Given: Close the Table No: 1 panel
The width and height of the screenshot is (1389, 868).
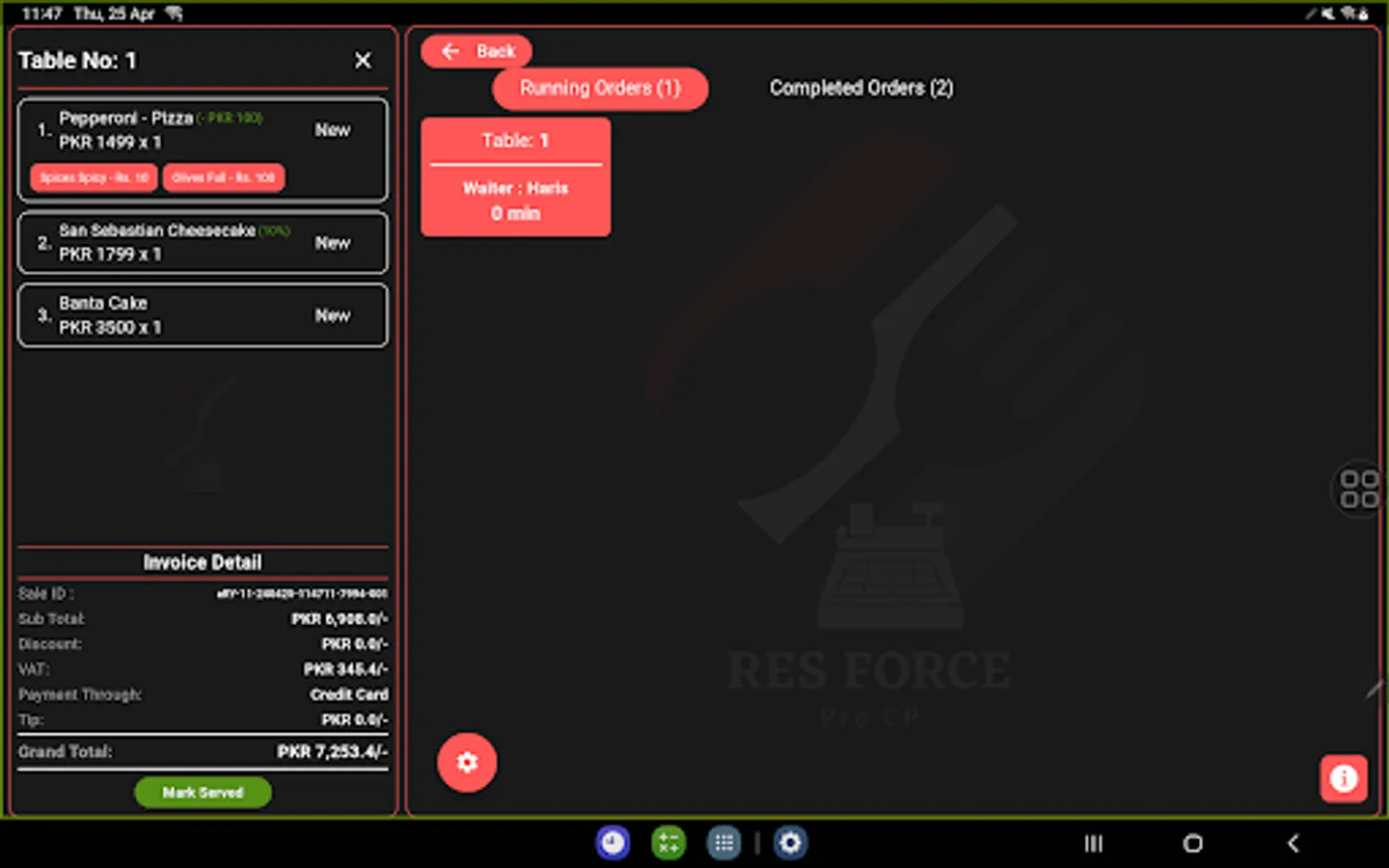Looking at the screenshot, I should (x=362, y=60).
